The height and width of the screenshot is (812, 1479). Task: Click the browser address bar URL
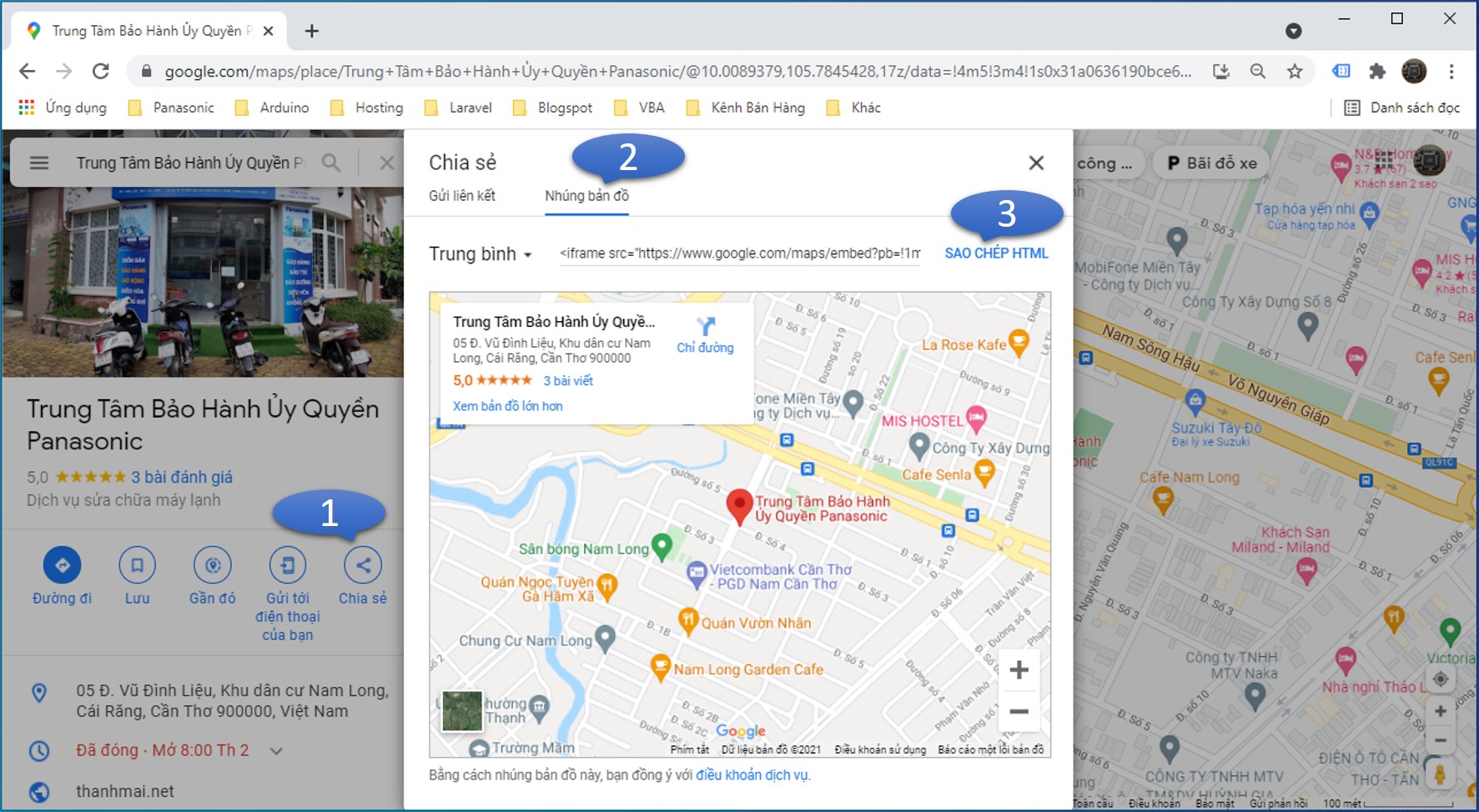[677, 72]
